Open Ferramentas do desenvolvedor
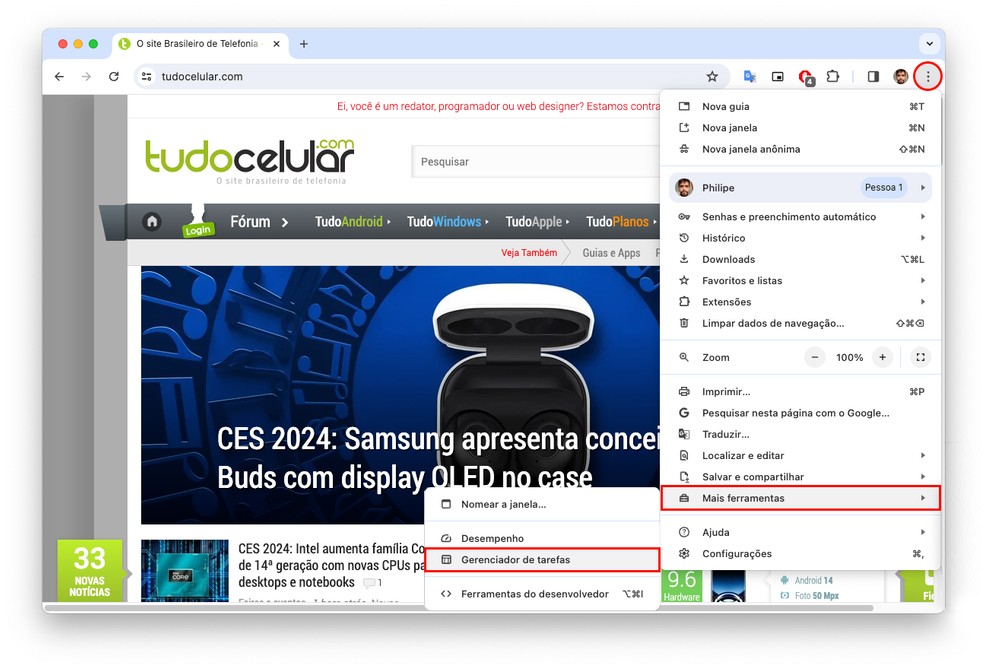Viewport: 1000px width, 670px height. pos(541,594)
